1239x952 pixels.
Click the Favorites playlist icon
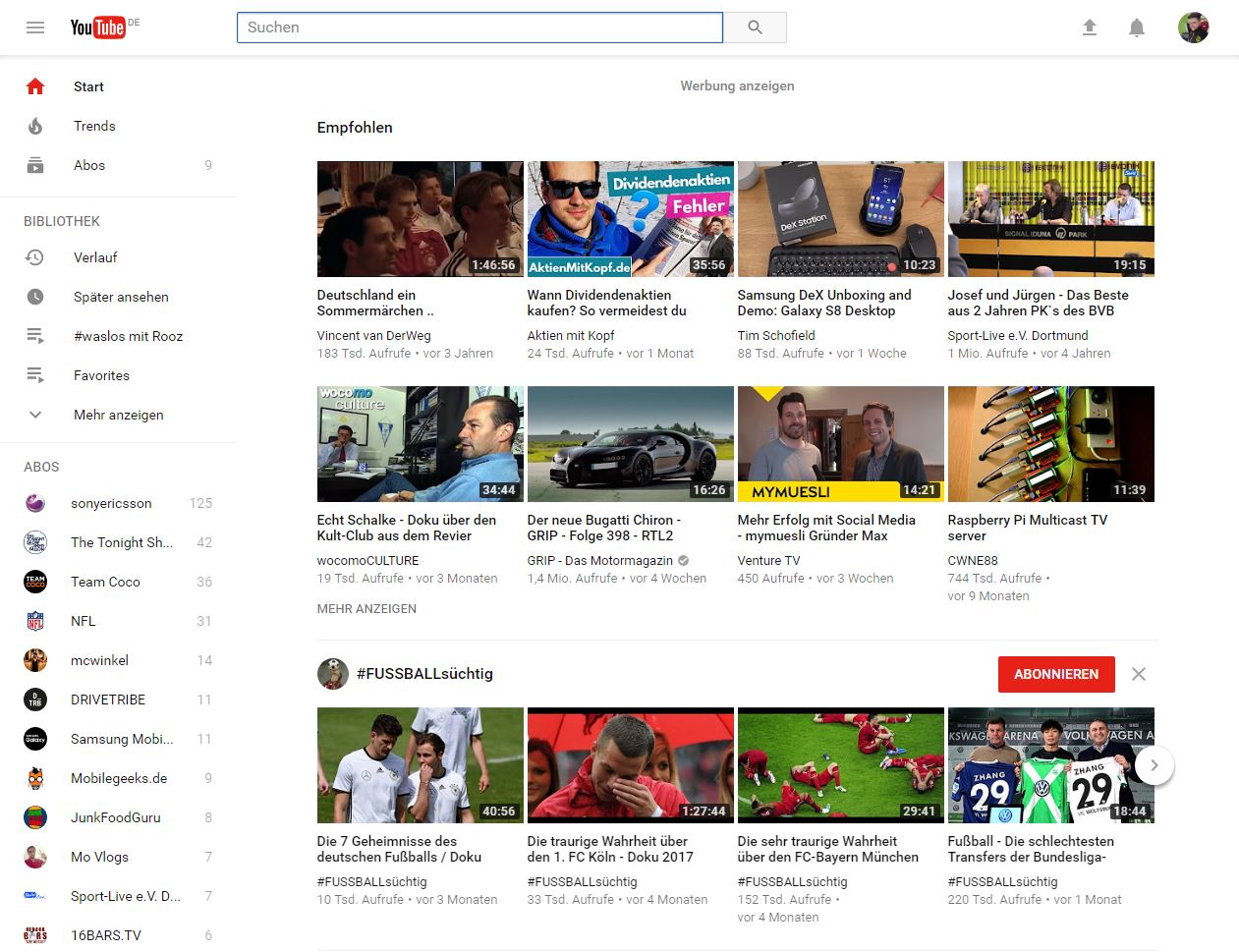(x=35, y=375)
